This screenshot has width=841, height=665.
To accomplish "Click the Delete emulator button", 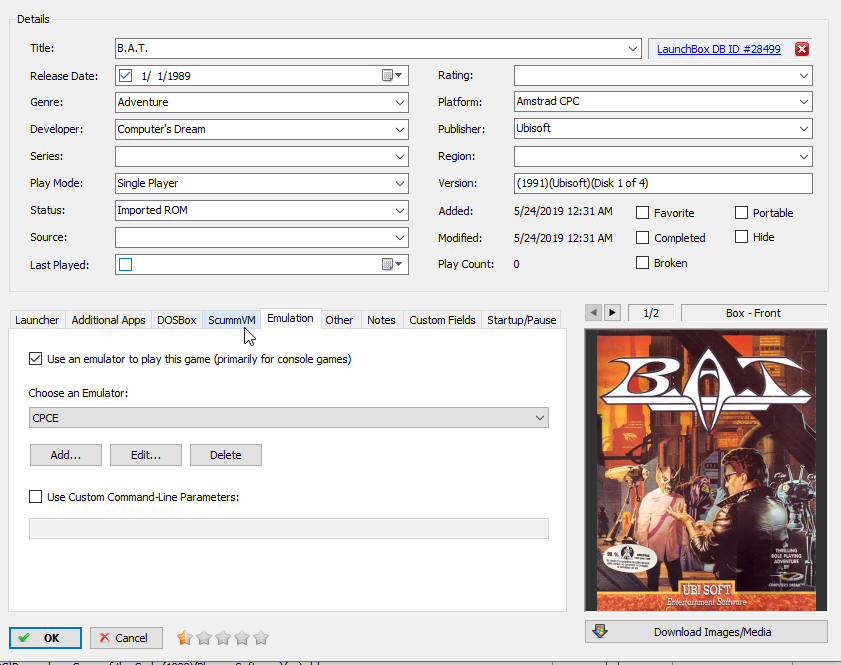I will [x=226, y=455].
